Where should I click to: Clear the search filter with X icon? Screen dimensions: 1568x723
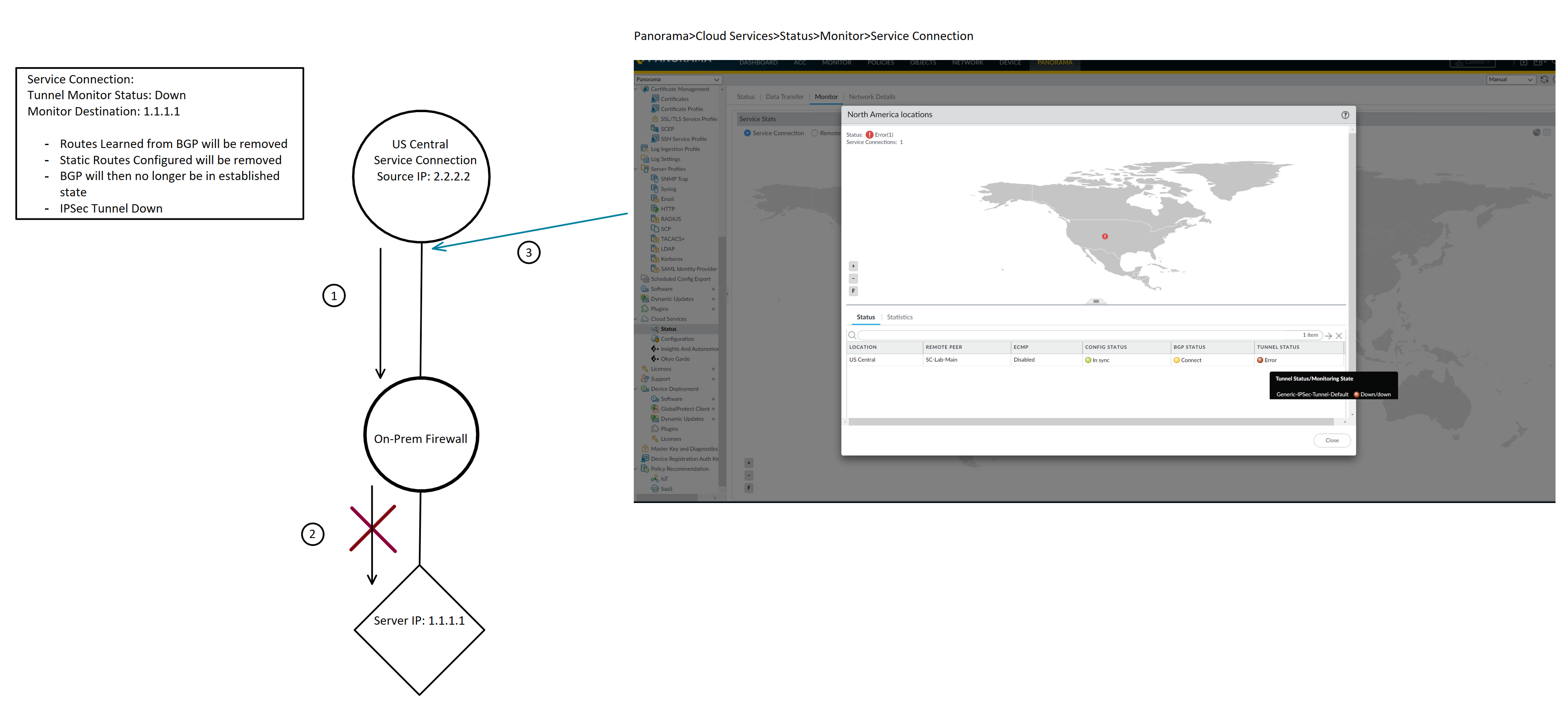[x=1339, y=336]
